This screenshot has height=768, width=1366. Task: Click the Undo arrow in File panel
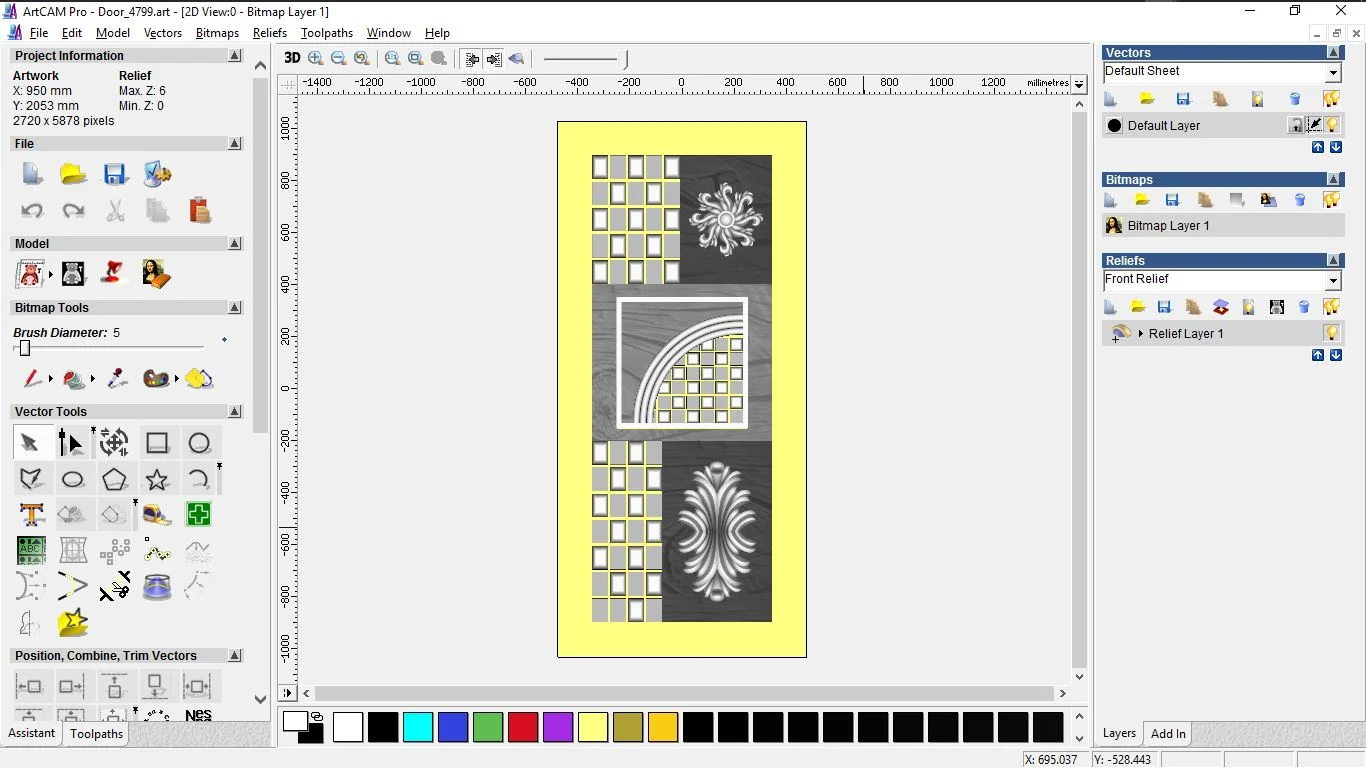pos(32,211)
